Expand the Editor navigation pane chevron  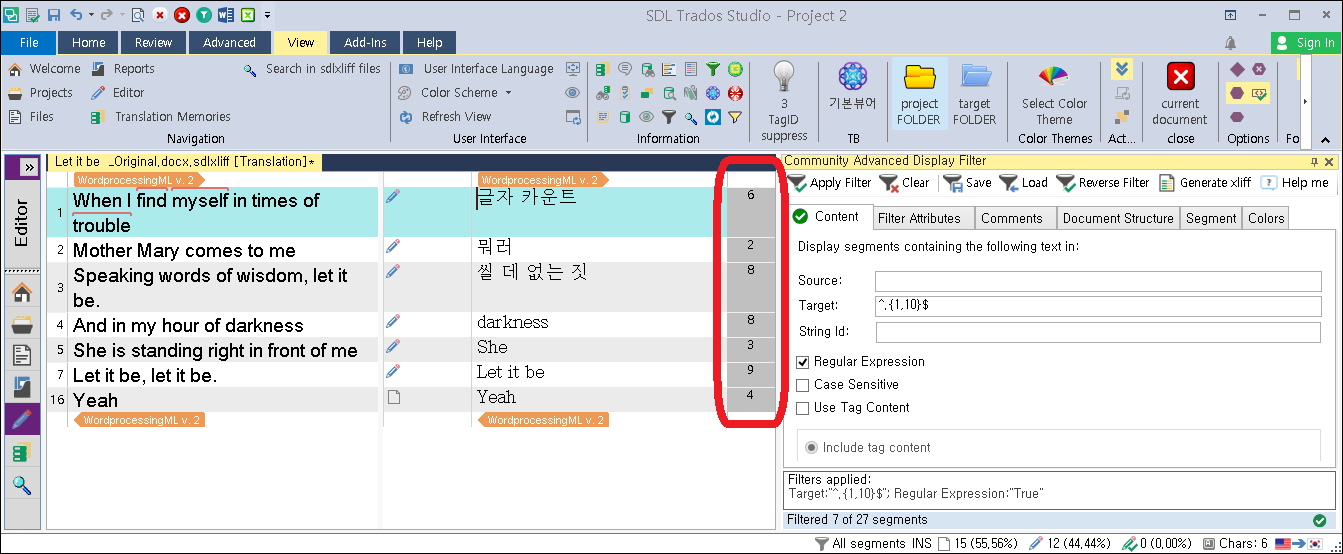pos(29,167)
